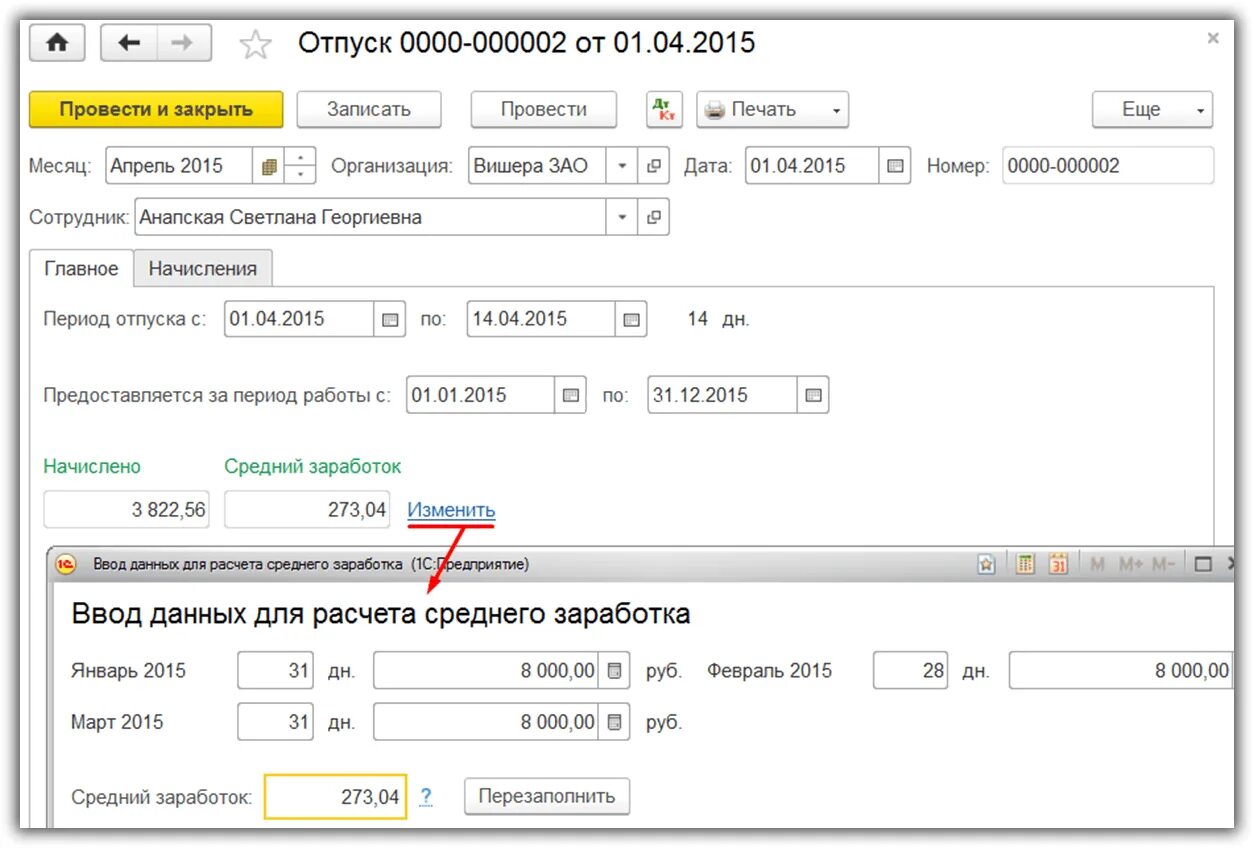Add document to favorites with star
This screenshot has height=848, width=1254.
tap(256, 45)
